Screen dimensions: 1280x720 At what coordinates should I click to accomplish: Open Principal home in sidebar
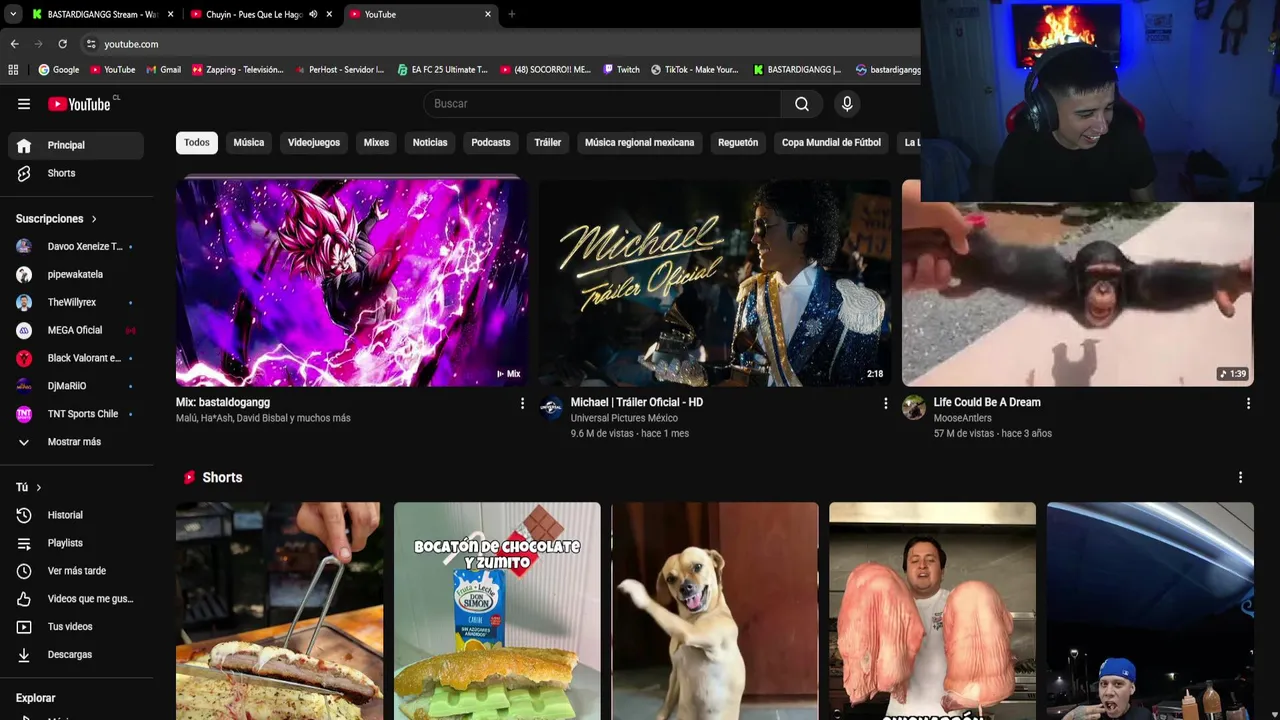pyautogui.click(x=76, y=145)
